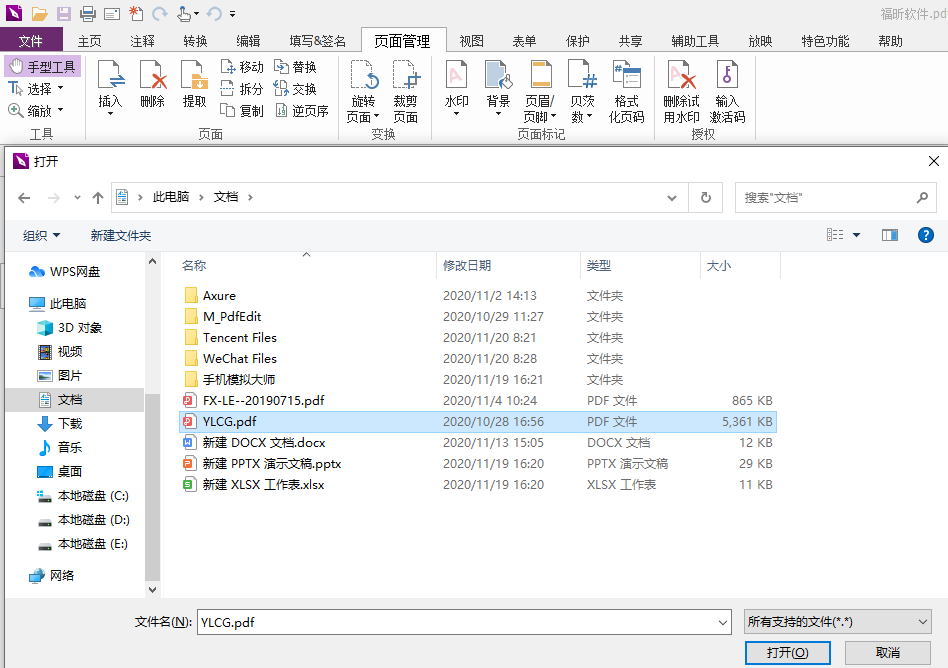Switch to the 填写&签名 fill and sign tab

coord(317,41)
